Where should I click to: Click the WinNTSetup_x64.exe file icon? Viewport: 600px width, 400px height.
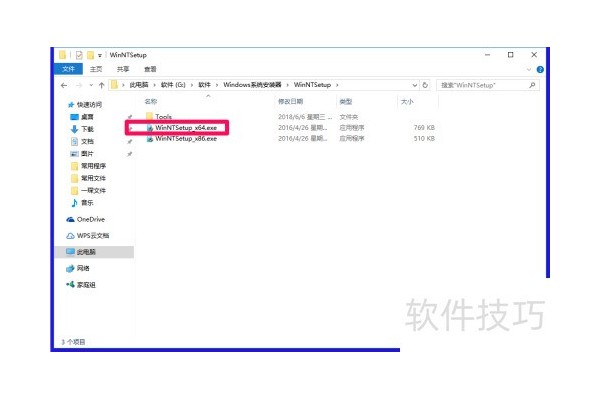click(150, 128)
